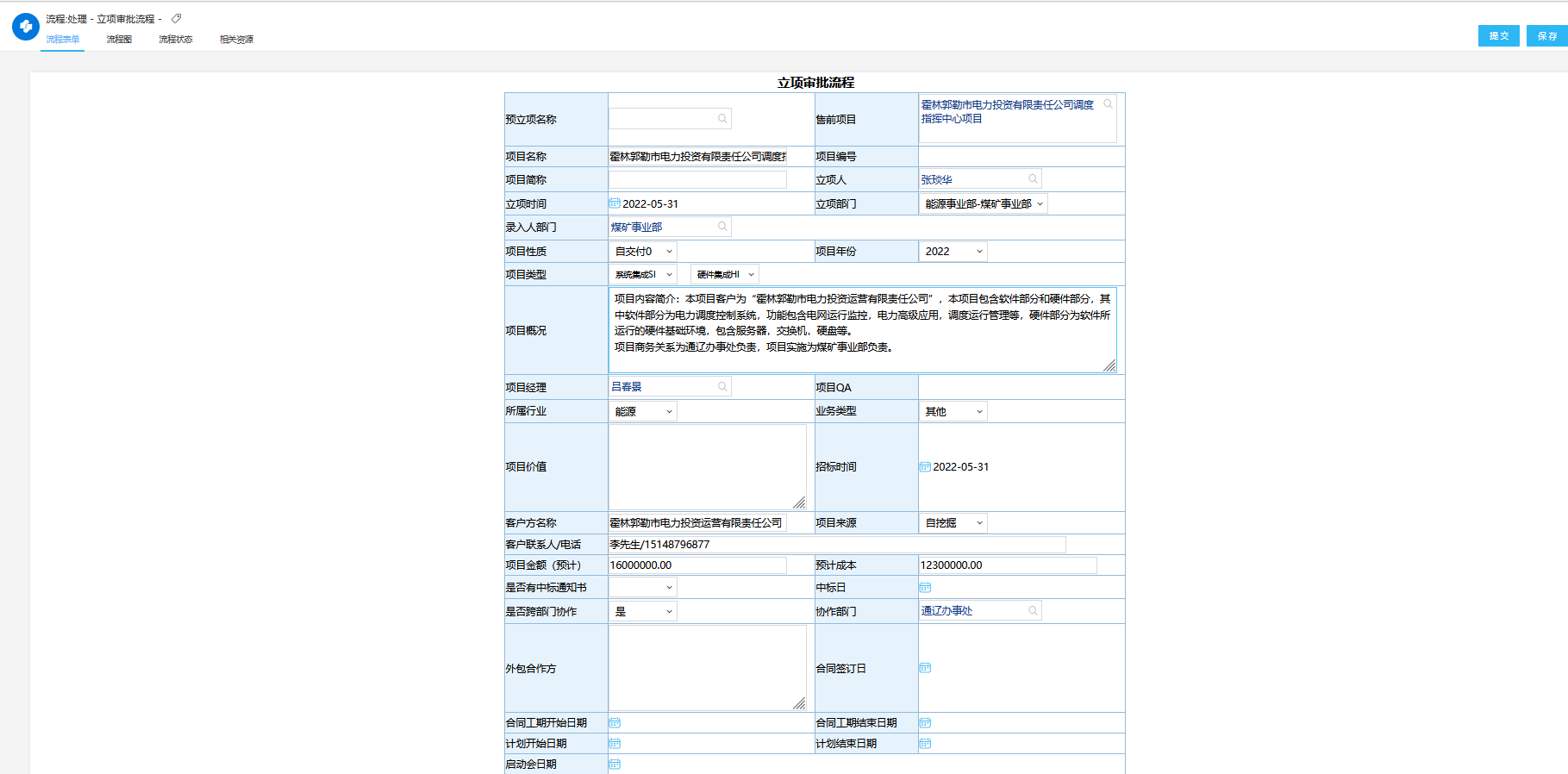Open calendar icon for 立项时间
1568x774 pixels.
(615, 203)
